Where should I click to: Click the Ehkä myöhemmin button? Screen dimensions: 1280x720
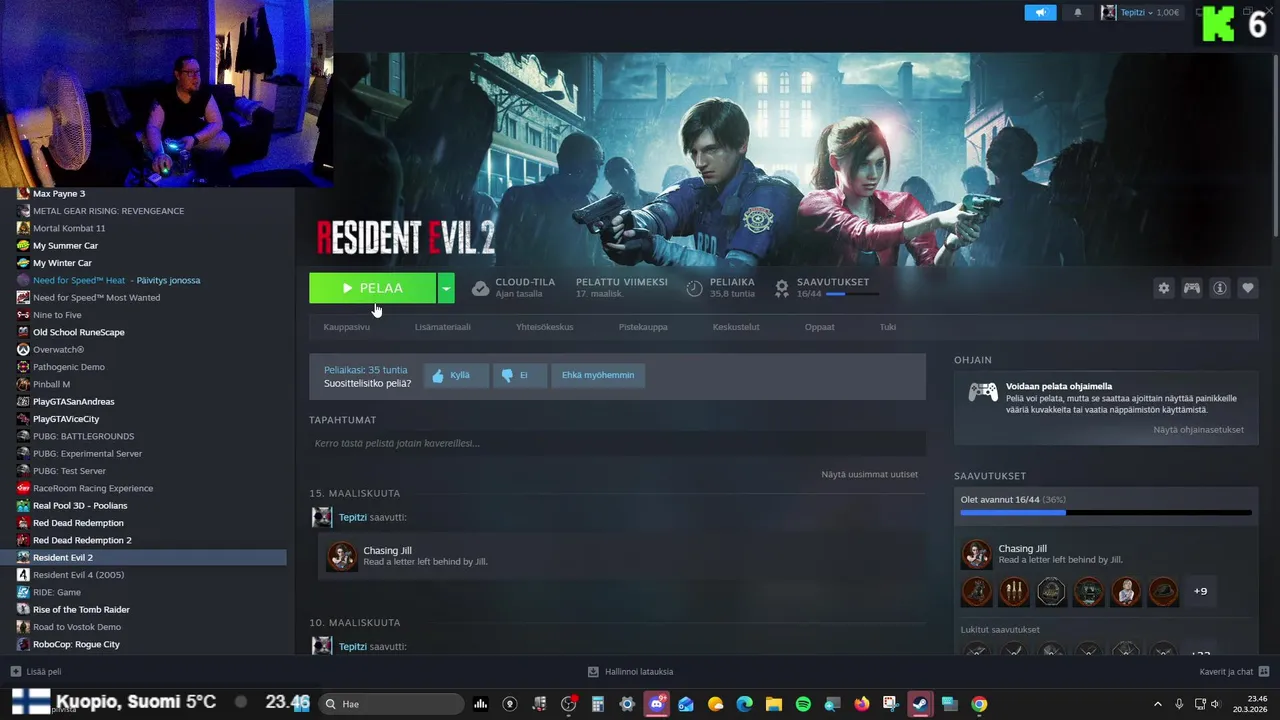(x=598, y=375)
